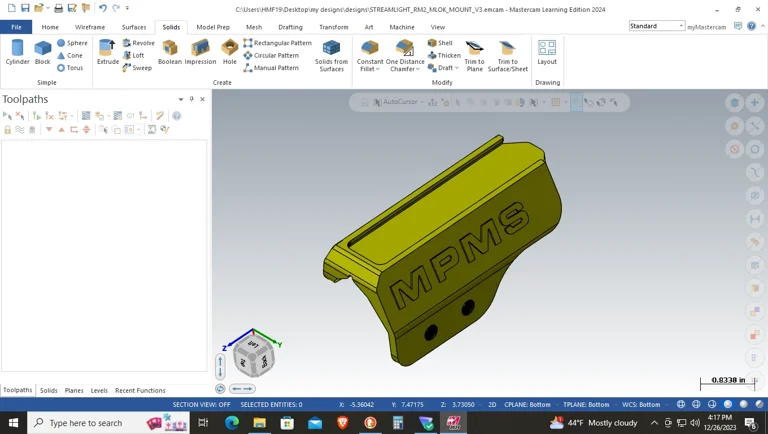Select the Extrude solid tool
The image size is (768, 434).
108,52
